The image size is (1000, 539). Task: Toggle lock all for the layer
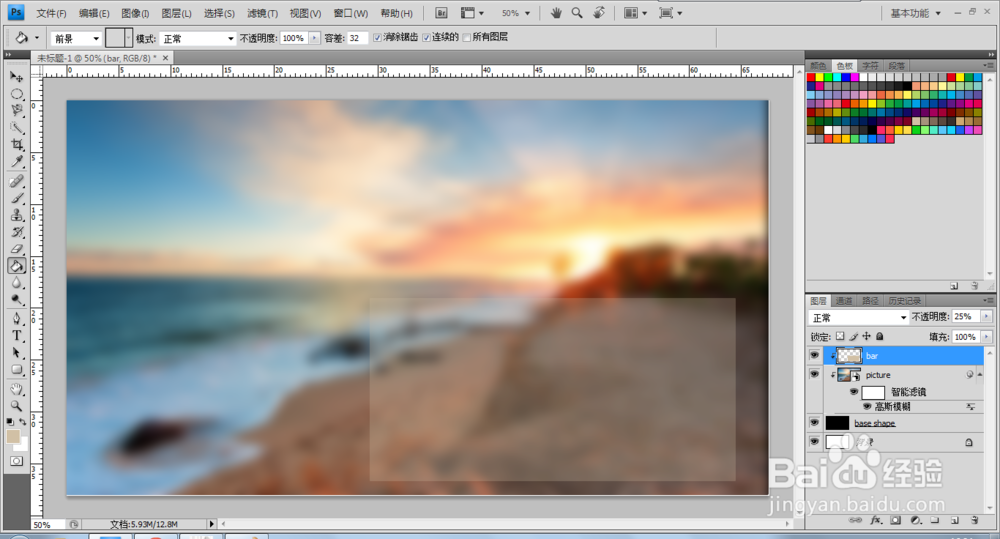(880, 336)
